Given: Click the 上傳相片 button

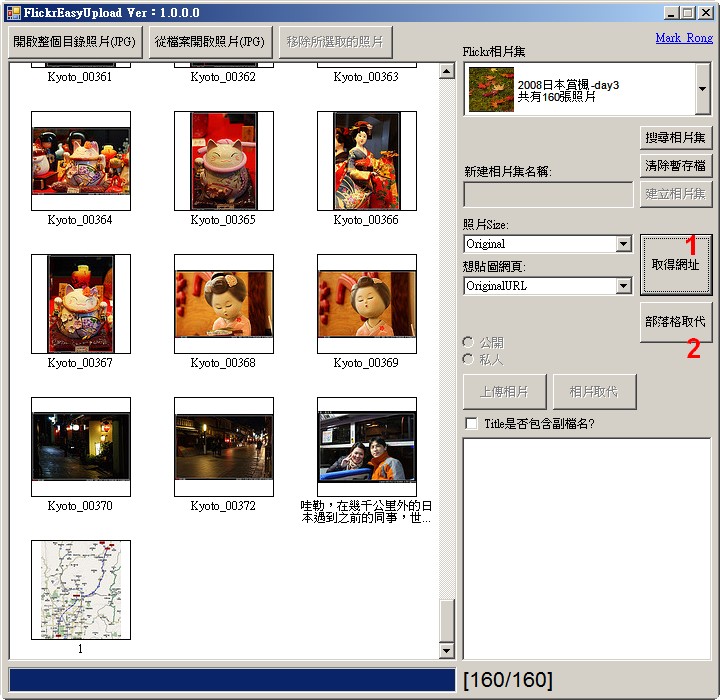Looking at the screenshot, I should click(505, 392).
